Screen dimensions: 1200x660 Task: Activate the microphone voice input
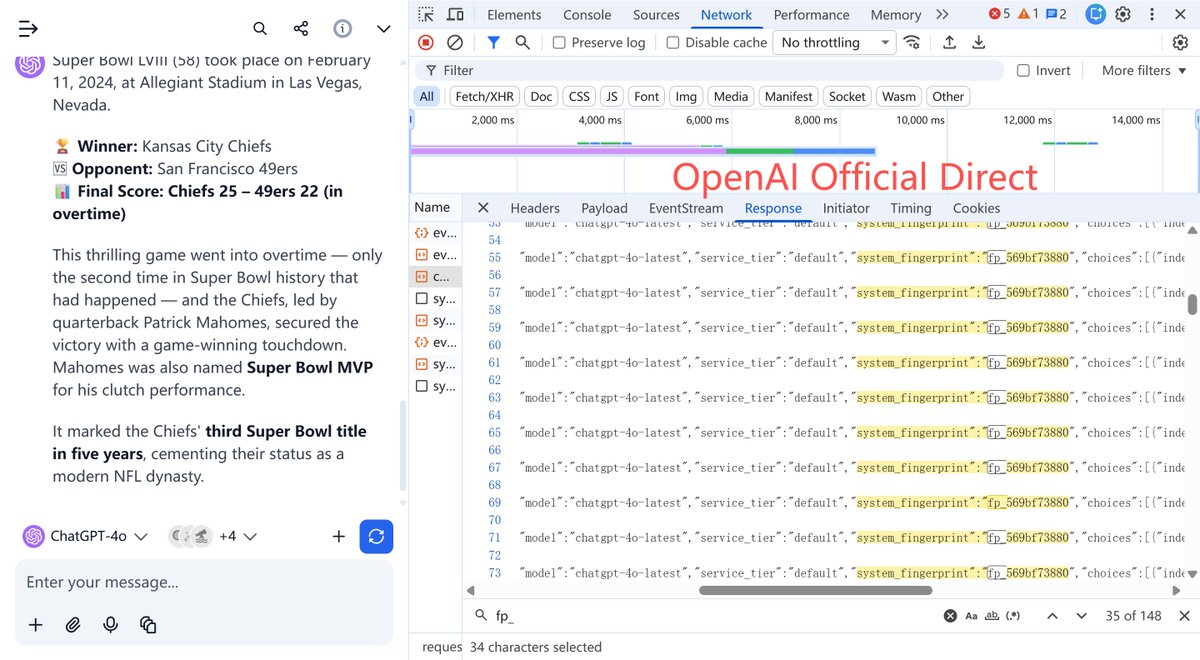click(x=110, y=624)
